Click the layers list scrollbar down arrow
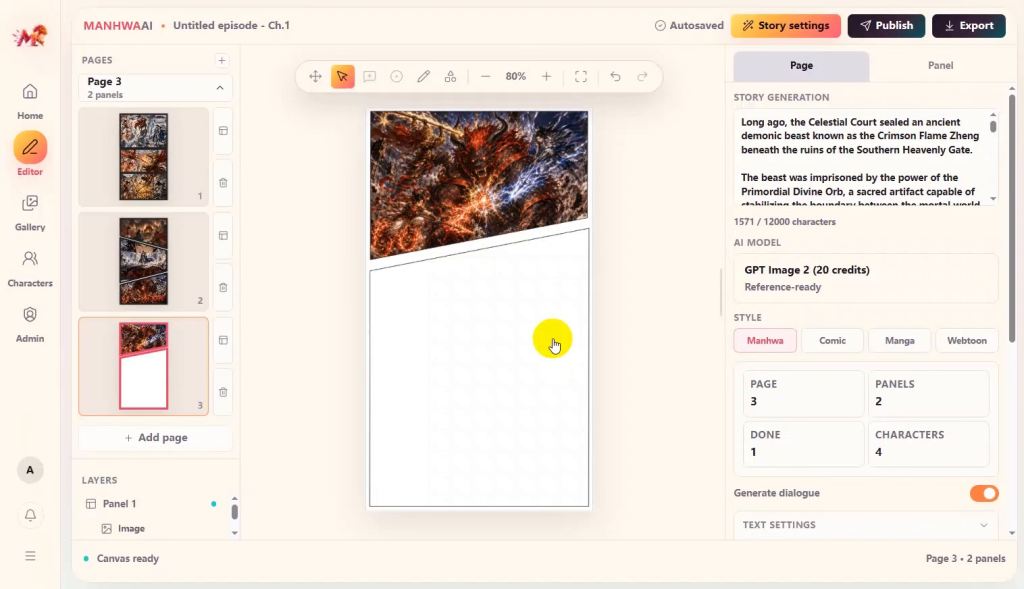This screenshot has height=589, width=1024. (234, 533)
